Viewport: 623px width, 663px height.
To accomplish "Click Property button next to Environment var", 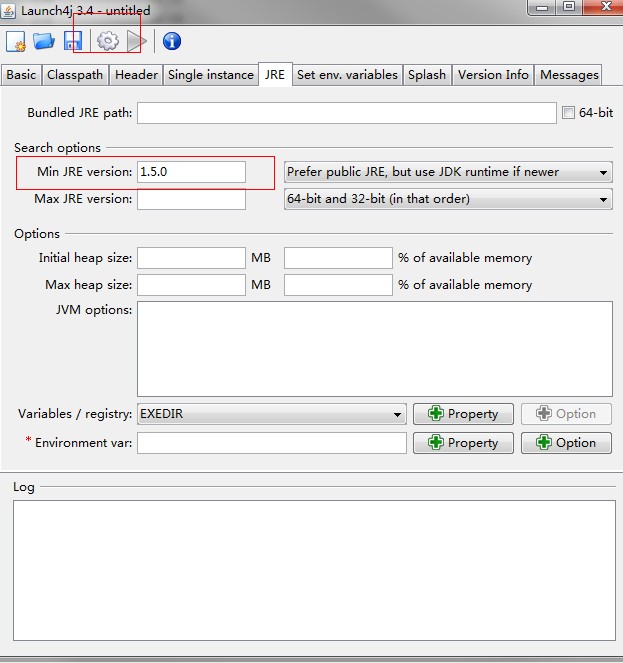I will 463,443.
